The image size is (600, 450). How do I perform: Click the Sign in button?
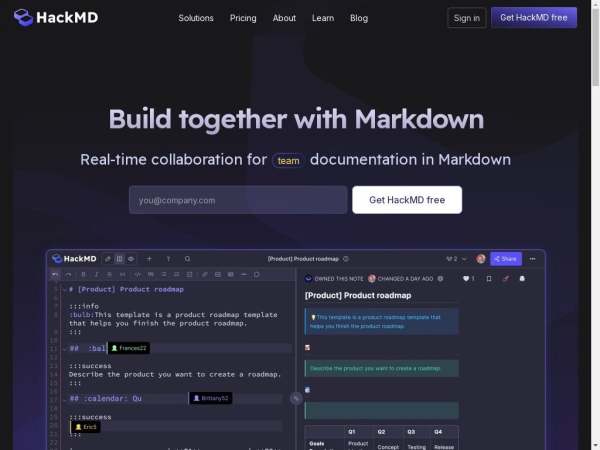coord(466,18)
